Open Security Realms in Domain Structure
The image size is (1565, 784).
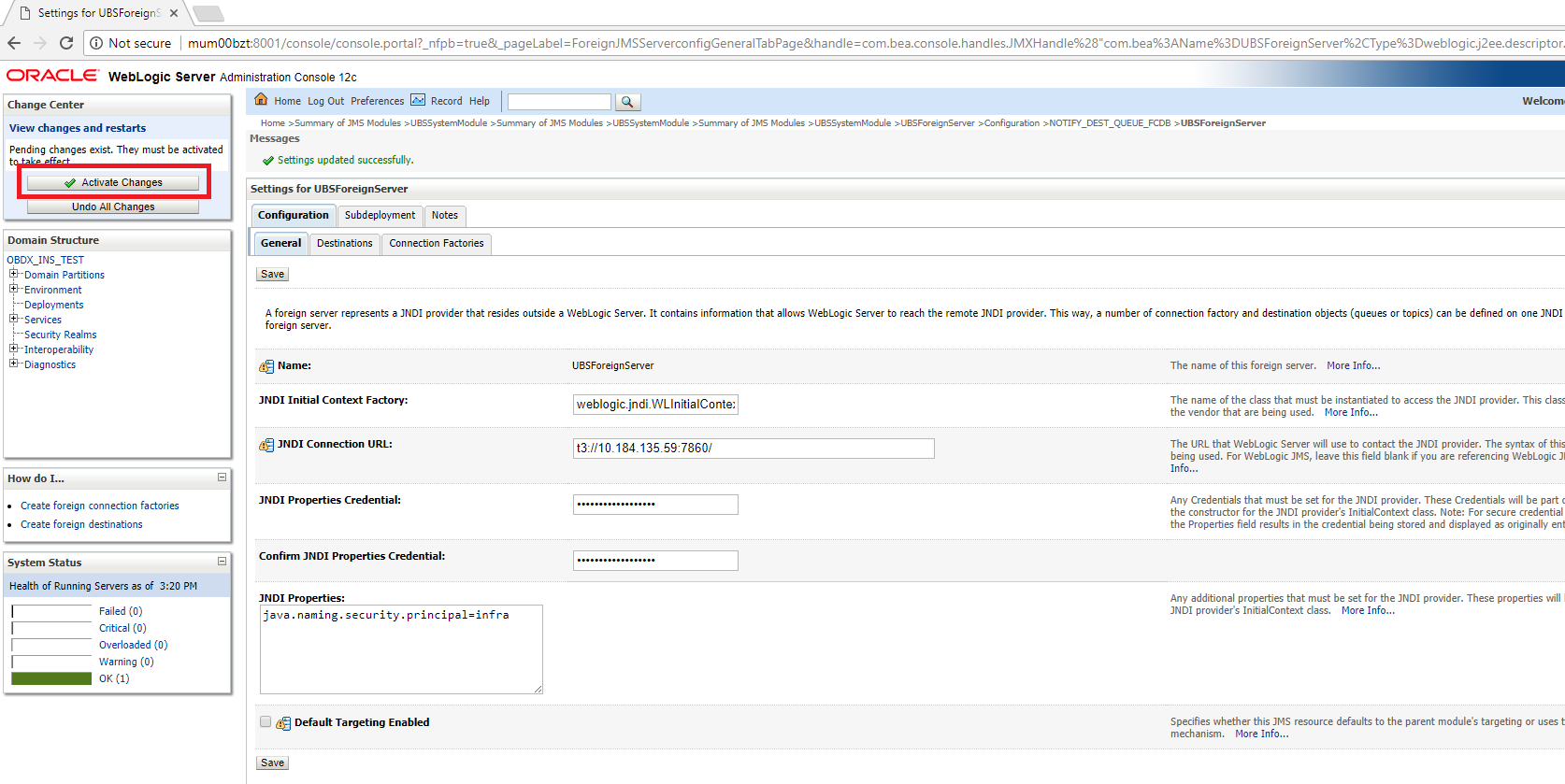pos(61,335)
